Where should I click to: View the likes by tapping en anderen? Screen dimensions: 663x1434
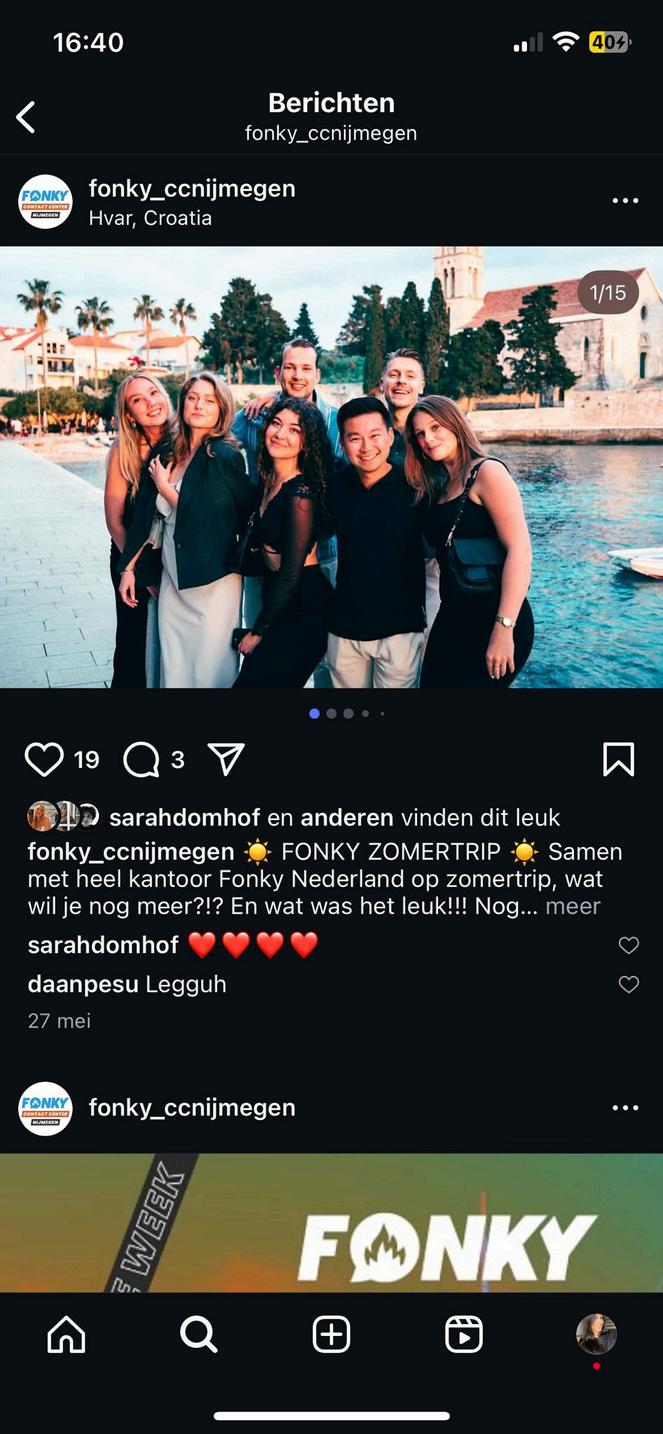pos(347,818)
